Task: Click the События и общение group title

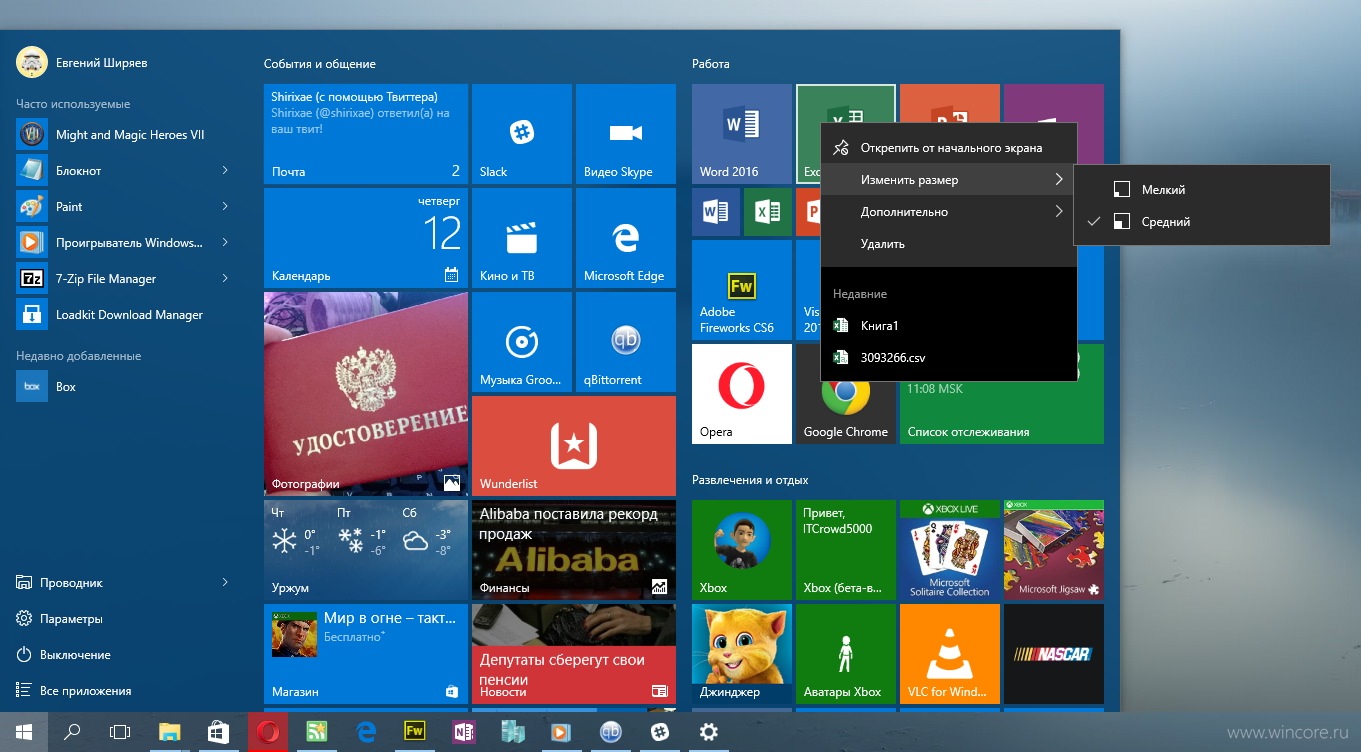Action: (320, 64)
